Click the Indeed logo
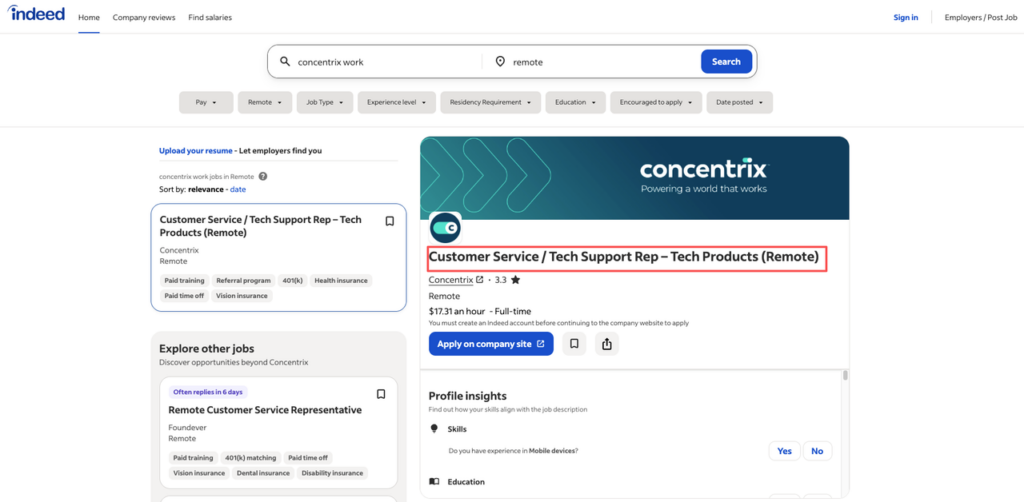 pyautogui.click(x=37, y=13)
